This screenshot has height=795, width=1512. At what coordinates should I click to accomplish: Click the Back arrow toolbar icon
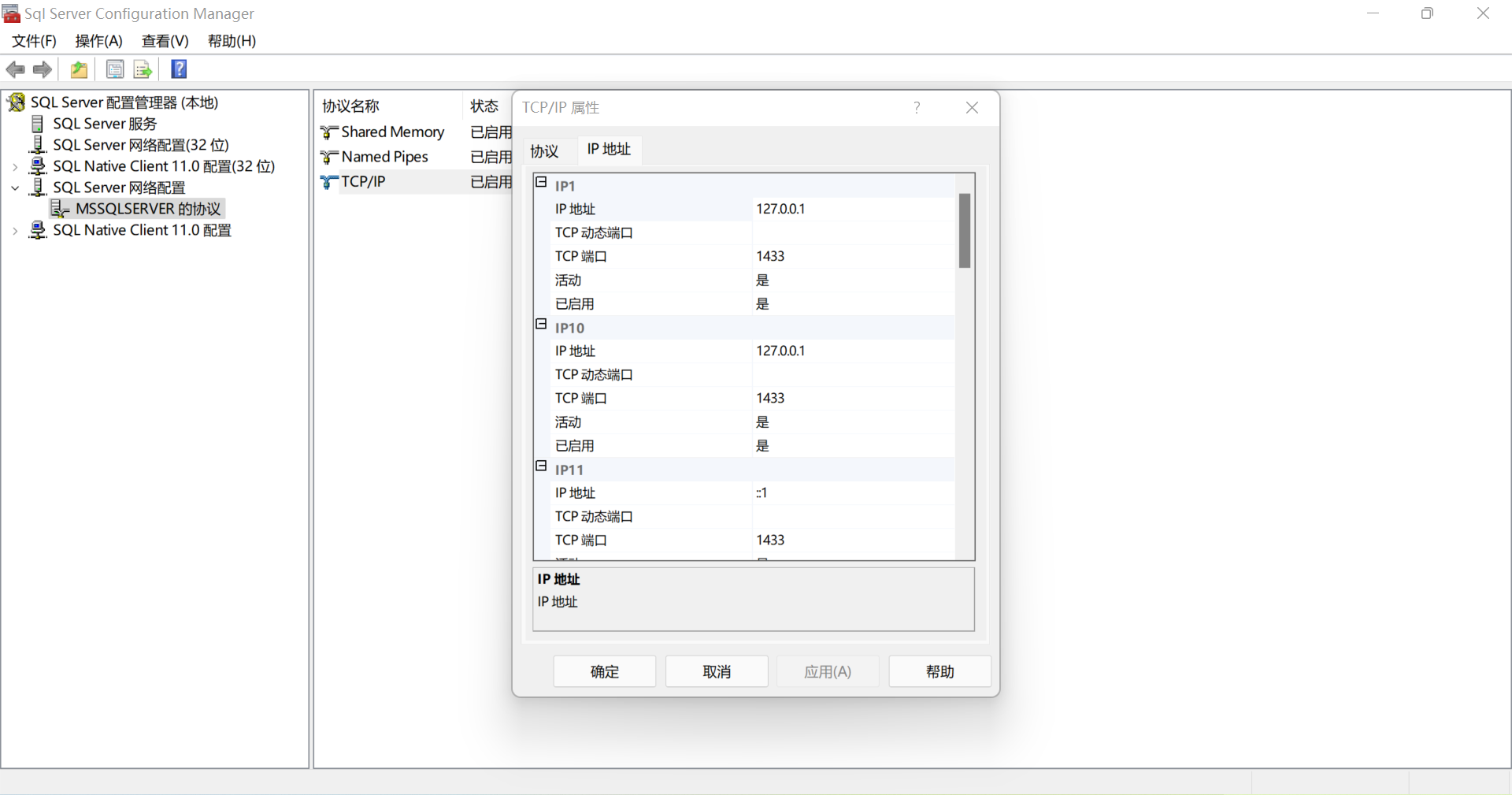point(16,69)
